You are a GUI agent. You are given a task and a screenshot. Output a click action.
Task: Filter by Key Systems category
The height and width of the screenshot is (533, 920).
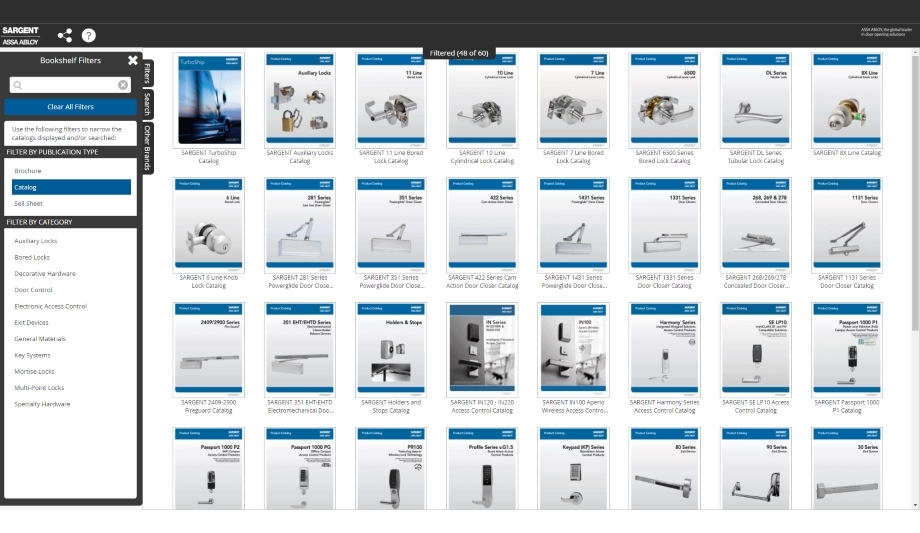click(32, 356)
